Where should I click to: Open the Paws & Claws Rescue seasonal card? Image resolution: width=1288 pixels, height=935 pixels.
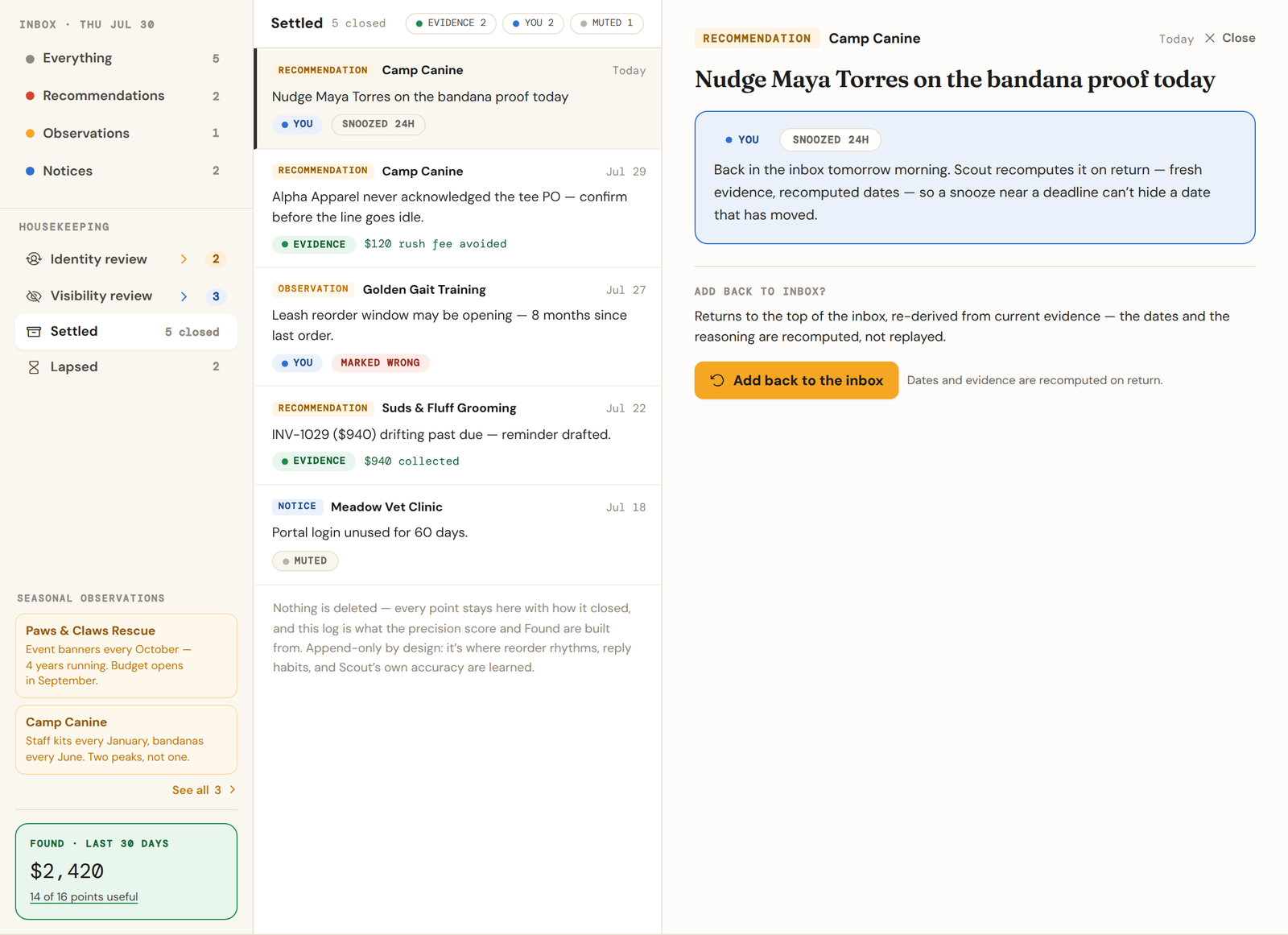[x=126, y=656]
